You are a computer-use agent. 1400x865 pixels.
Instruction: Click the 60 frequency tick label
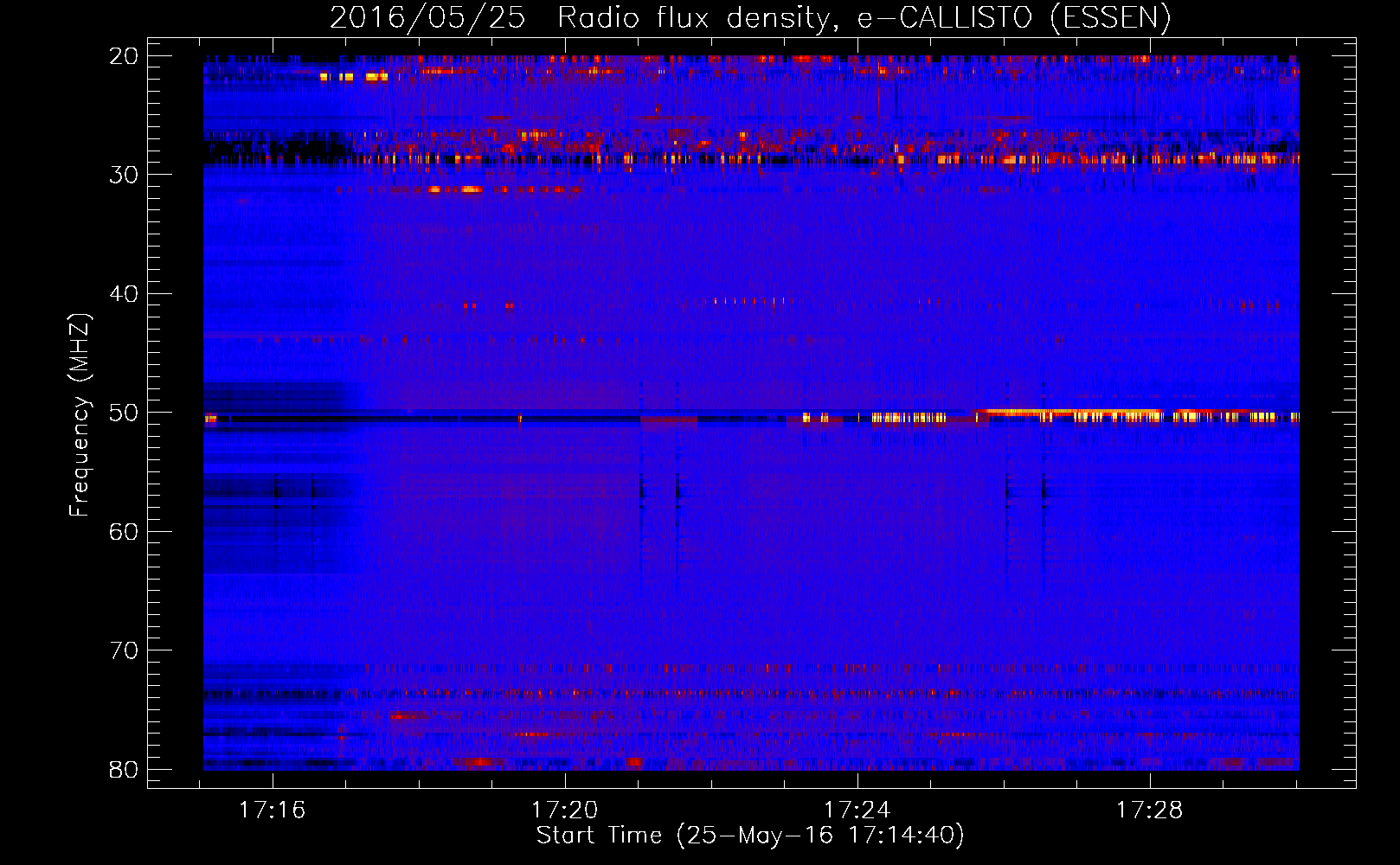124,531
